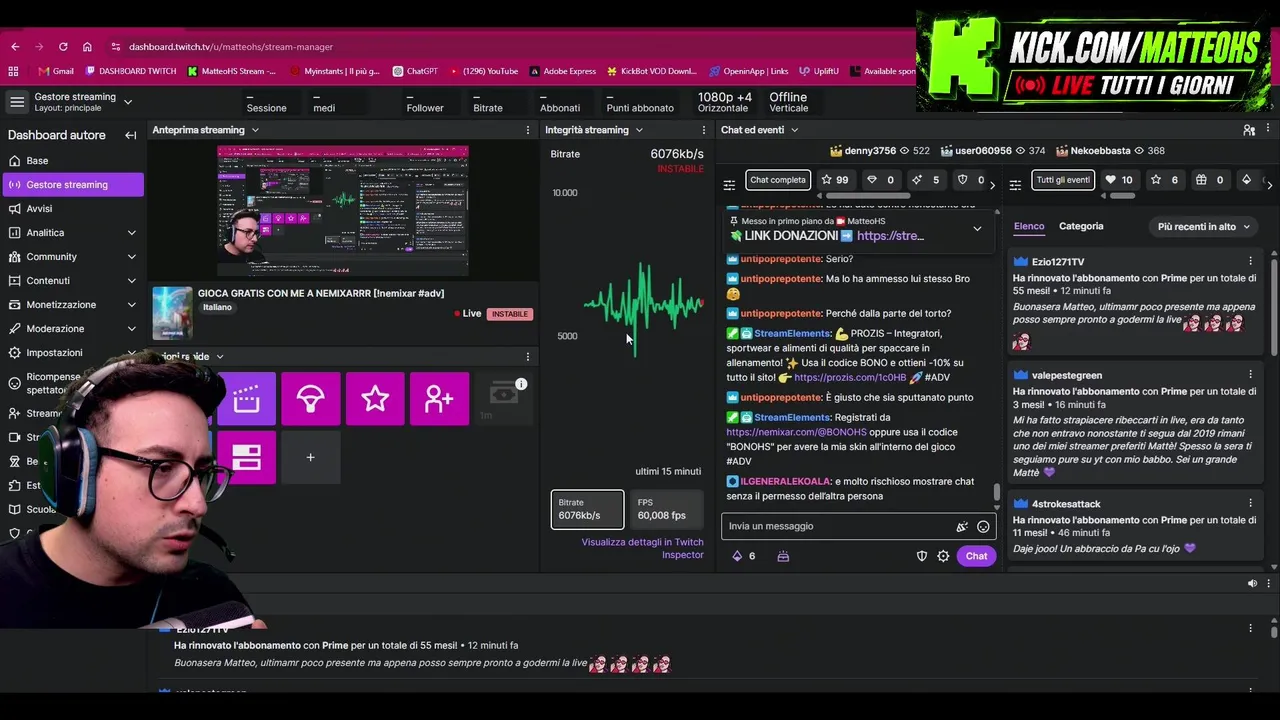Click the celebration effects icon in message box
The image size is (1280, 720).
click(x=962, y=526)
